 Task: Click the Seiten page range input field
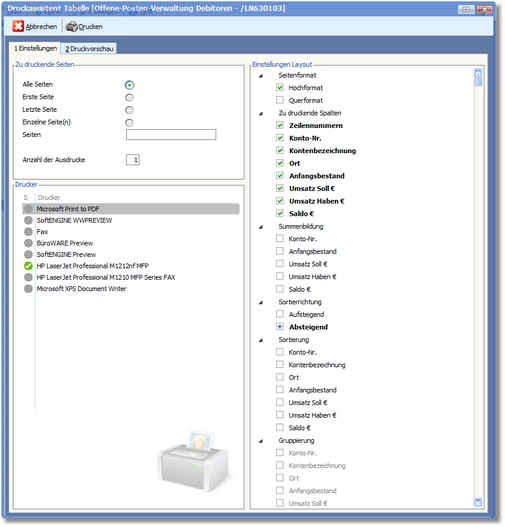pos(171,134)
